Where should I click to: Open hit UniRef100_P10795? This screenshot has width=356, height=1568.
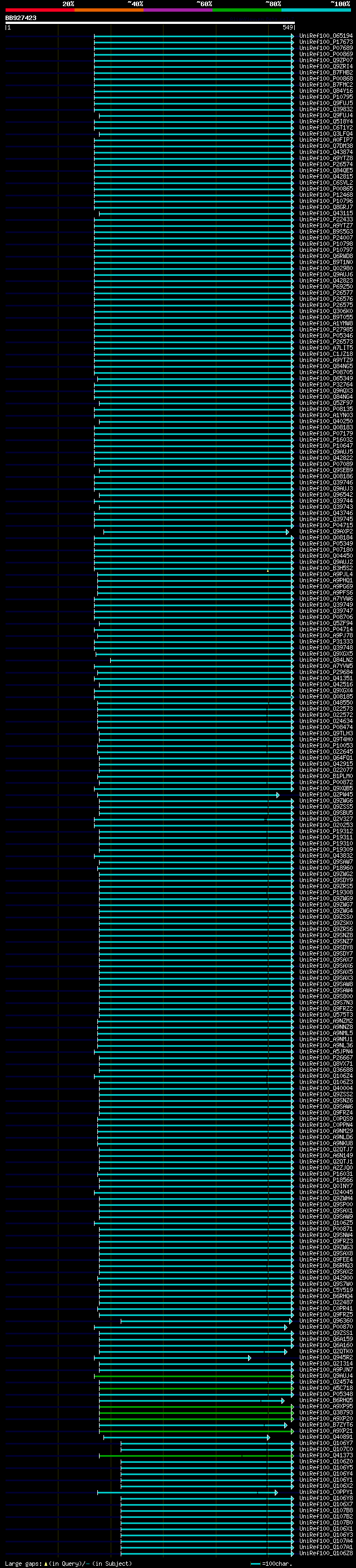[x=325, y=97]
